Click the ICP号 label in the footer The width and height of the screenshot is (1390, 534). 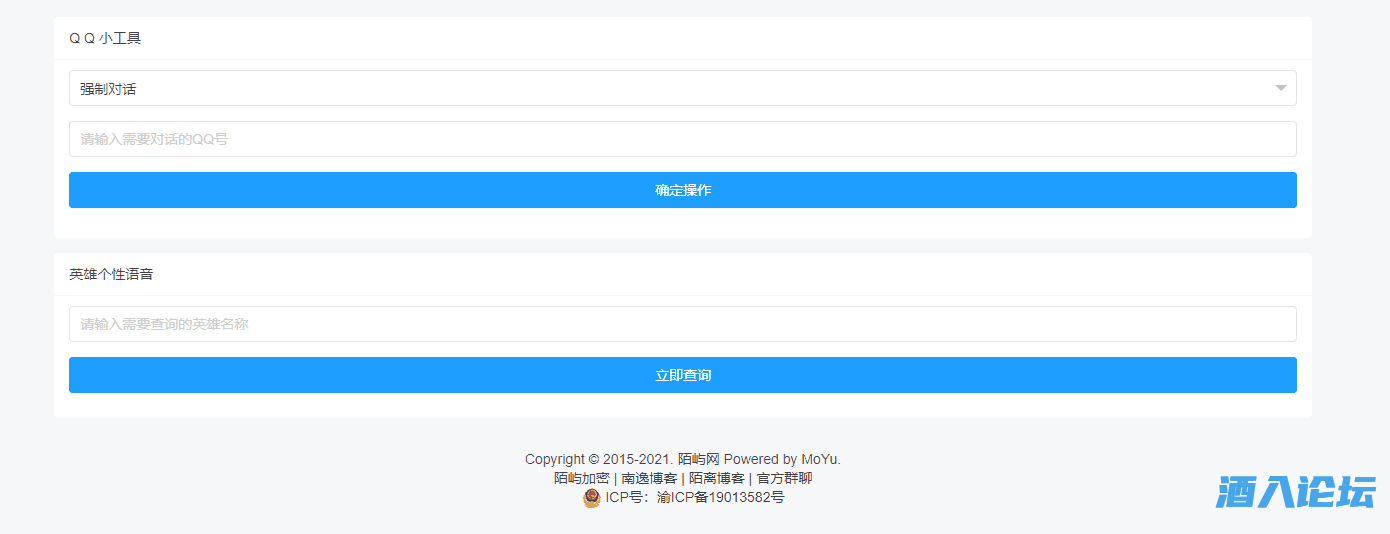628,497
